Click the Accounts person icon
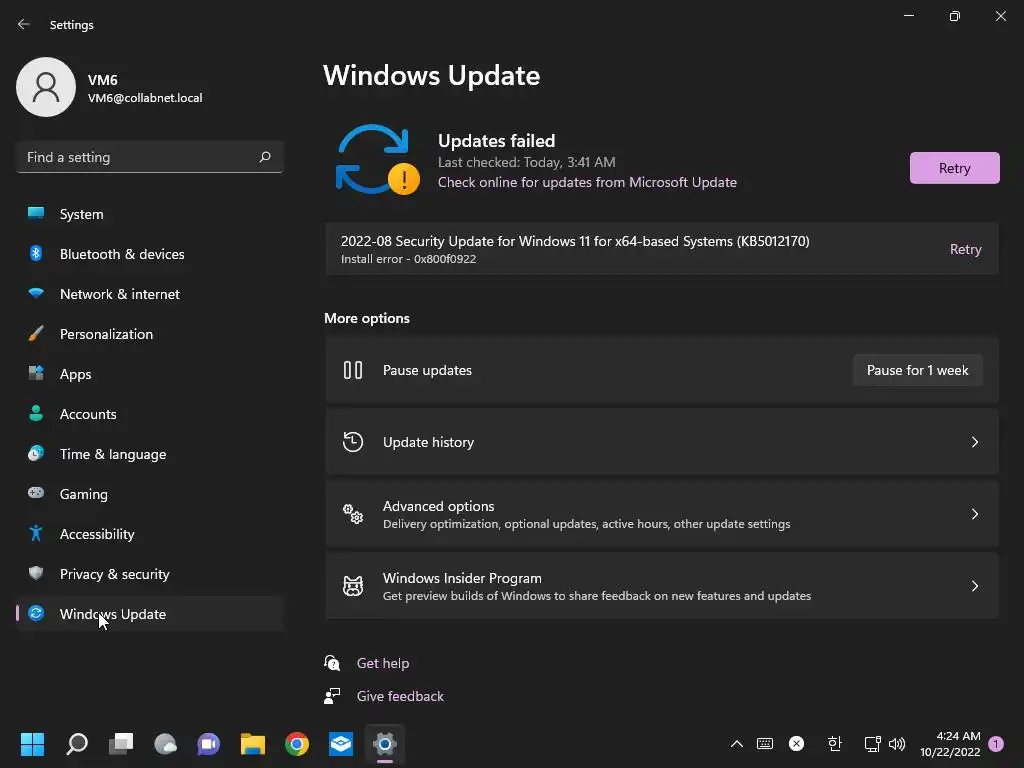Image resolution: width=1024 pixels, height=768 pixels. pos(36,413)
